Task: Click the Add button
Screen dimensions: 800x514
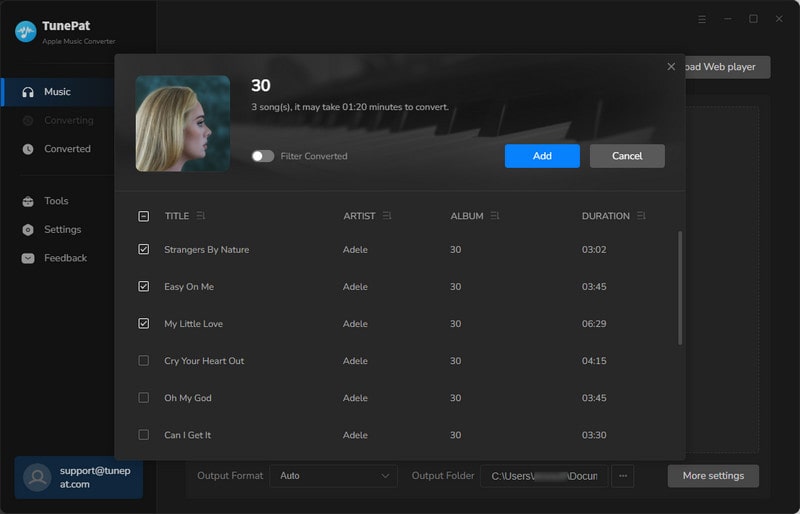Action: click(x=542, y=156)
